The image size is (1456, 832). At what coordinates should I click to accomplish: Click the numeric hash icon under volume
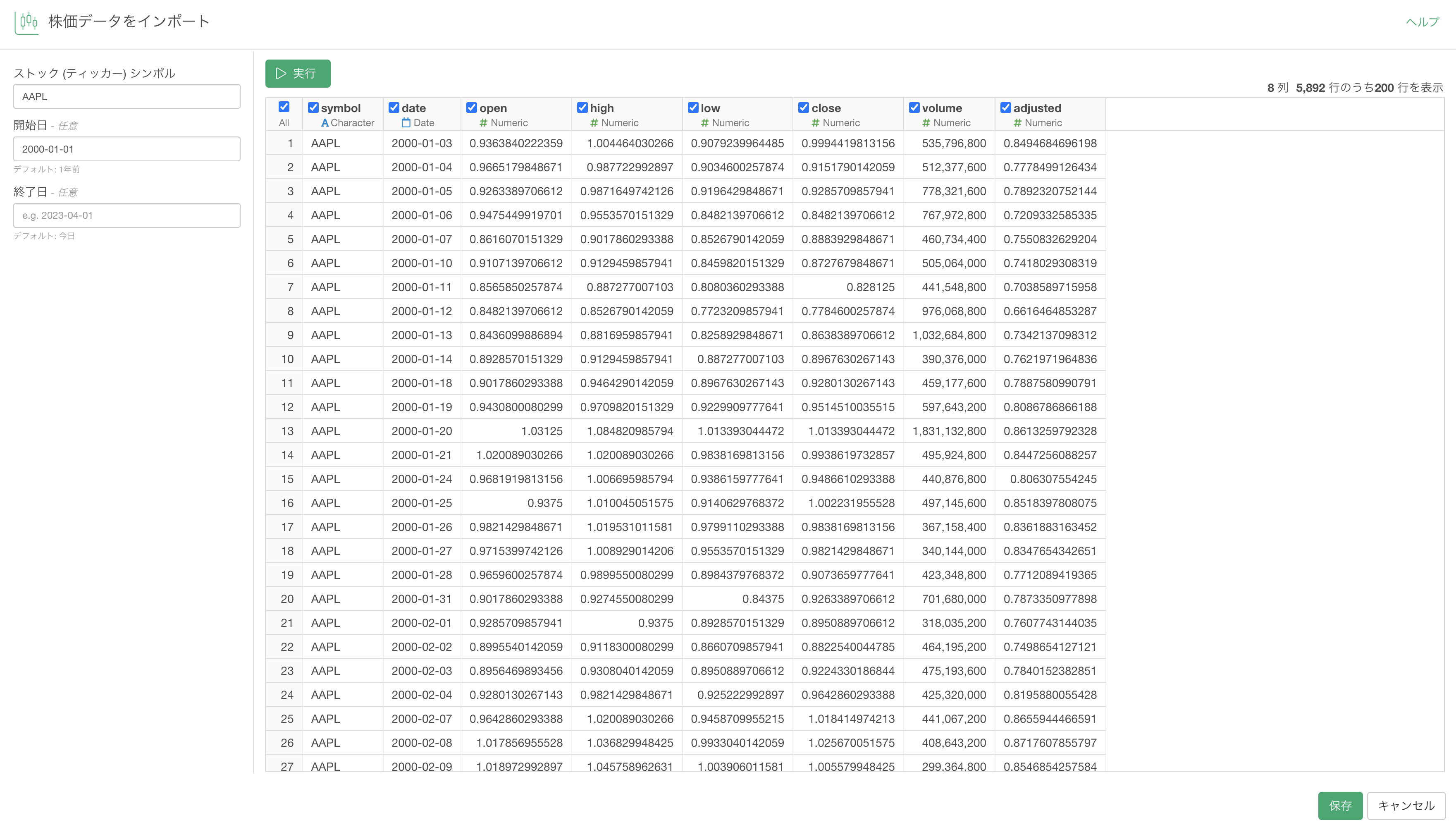pyautogui.click(x=926, y=123)
